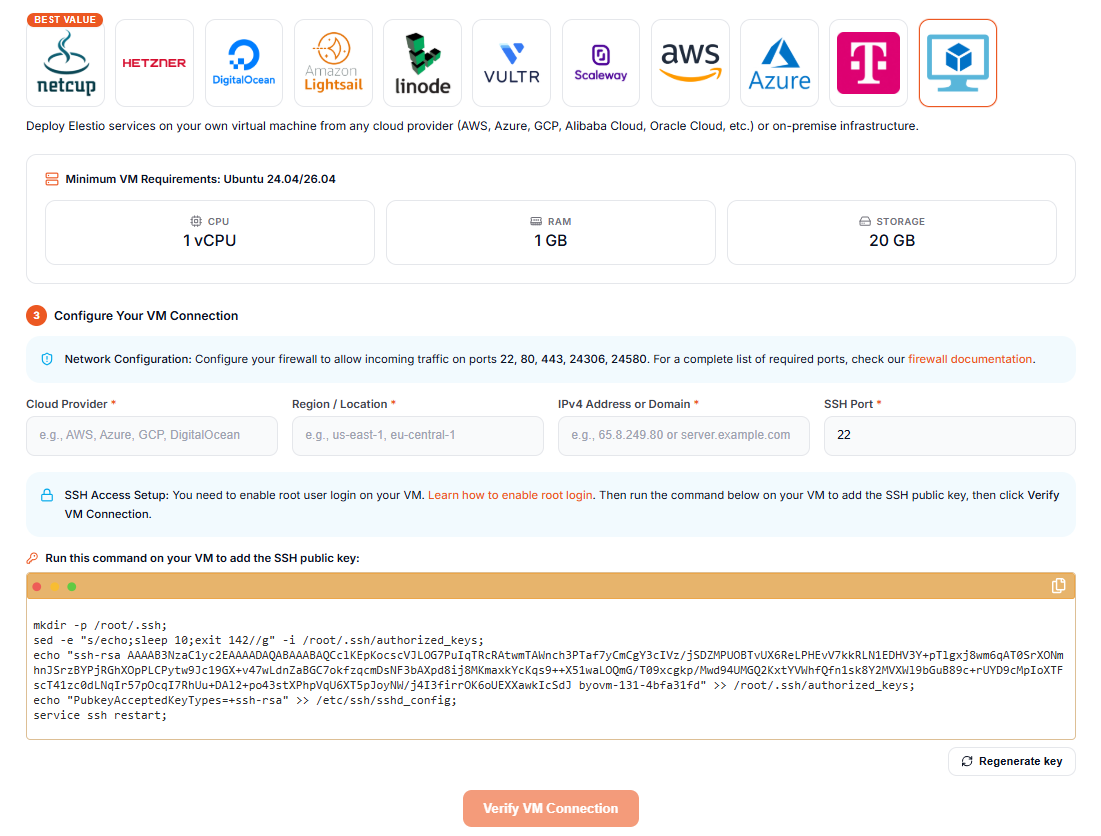Pick the AWS provider tile
The width and height of the screenshot is (1101, 836).
(x=690, y=63)
